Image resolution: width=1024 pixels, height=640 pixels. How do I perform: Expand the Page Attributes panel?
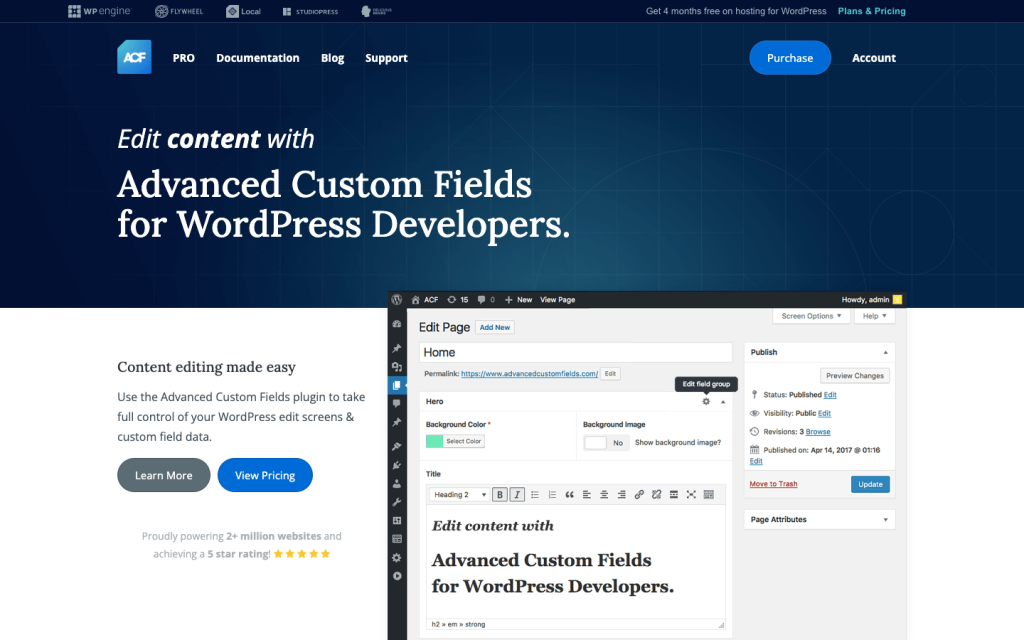tap(886, 520)
